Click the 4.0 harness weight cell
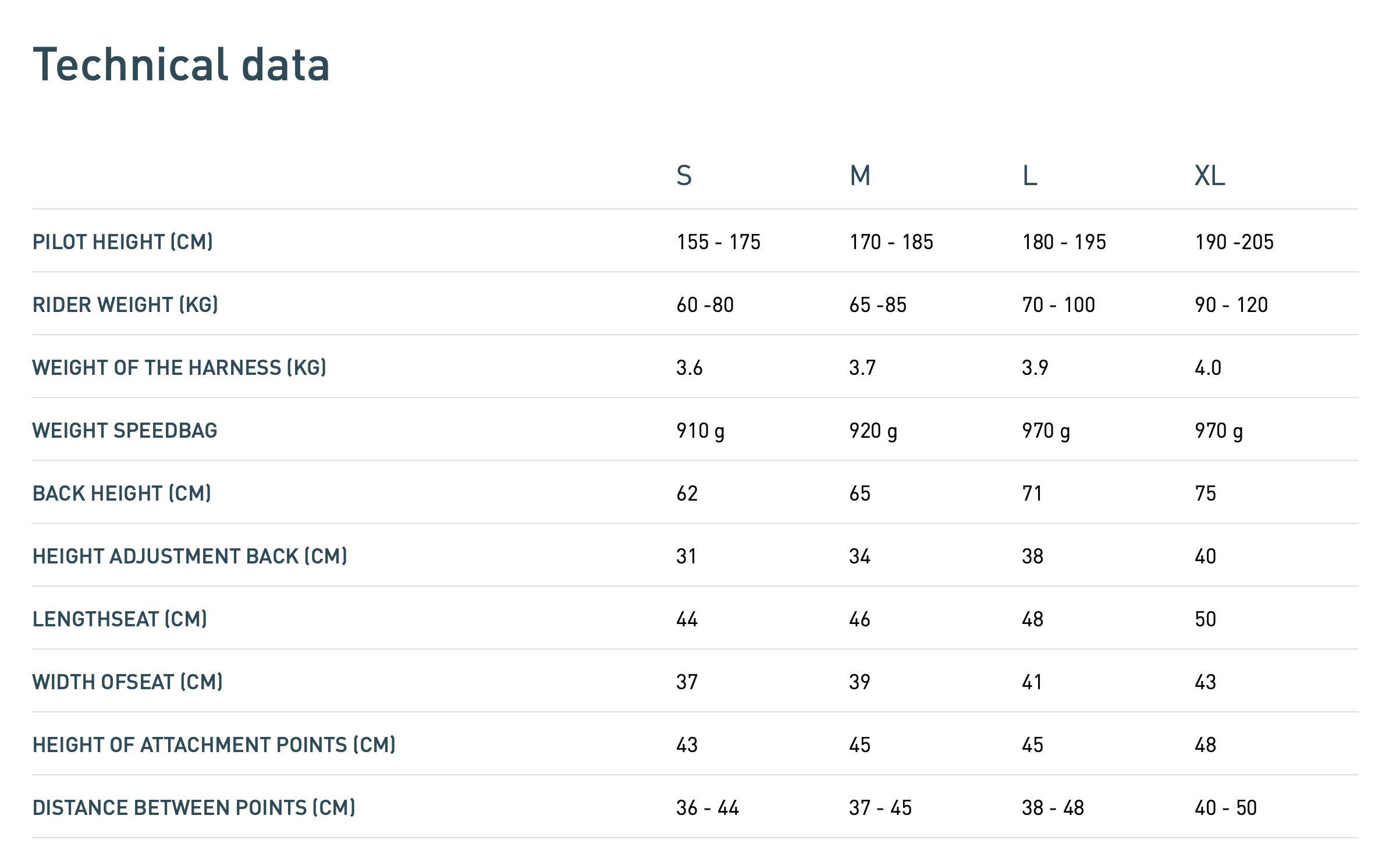This screenshot has height=865, width=1400. coord(1207,367)
